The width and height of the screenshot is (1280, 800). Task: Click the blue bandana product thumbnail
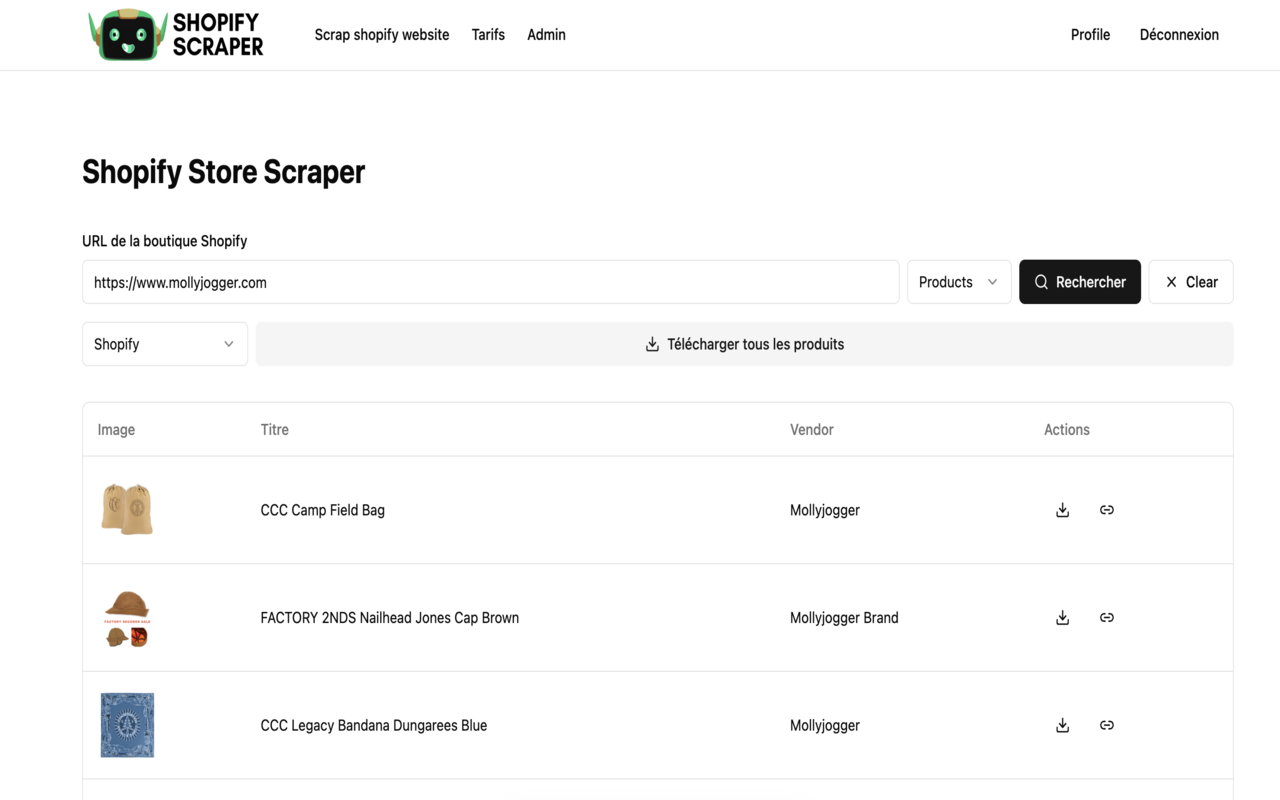127,726
